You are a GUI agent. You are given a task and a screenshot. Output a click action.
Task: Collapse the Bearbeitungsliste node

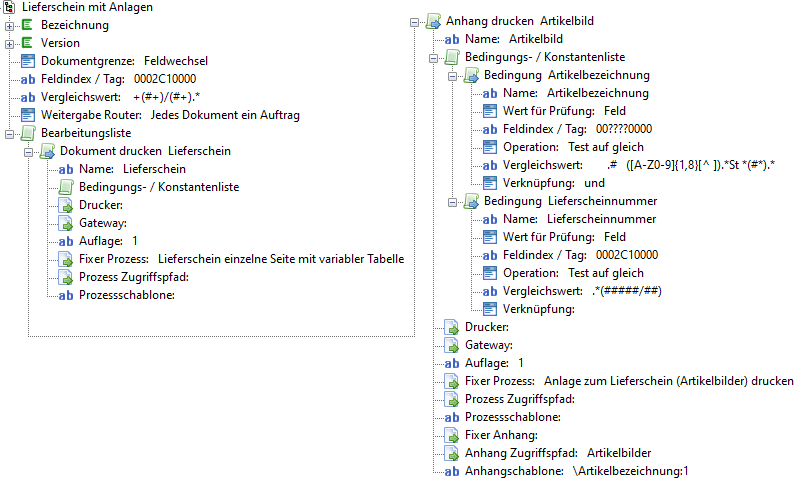[x=10, y=133]
